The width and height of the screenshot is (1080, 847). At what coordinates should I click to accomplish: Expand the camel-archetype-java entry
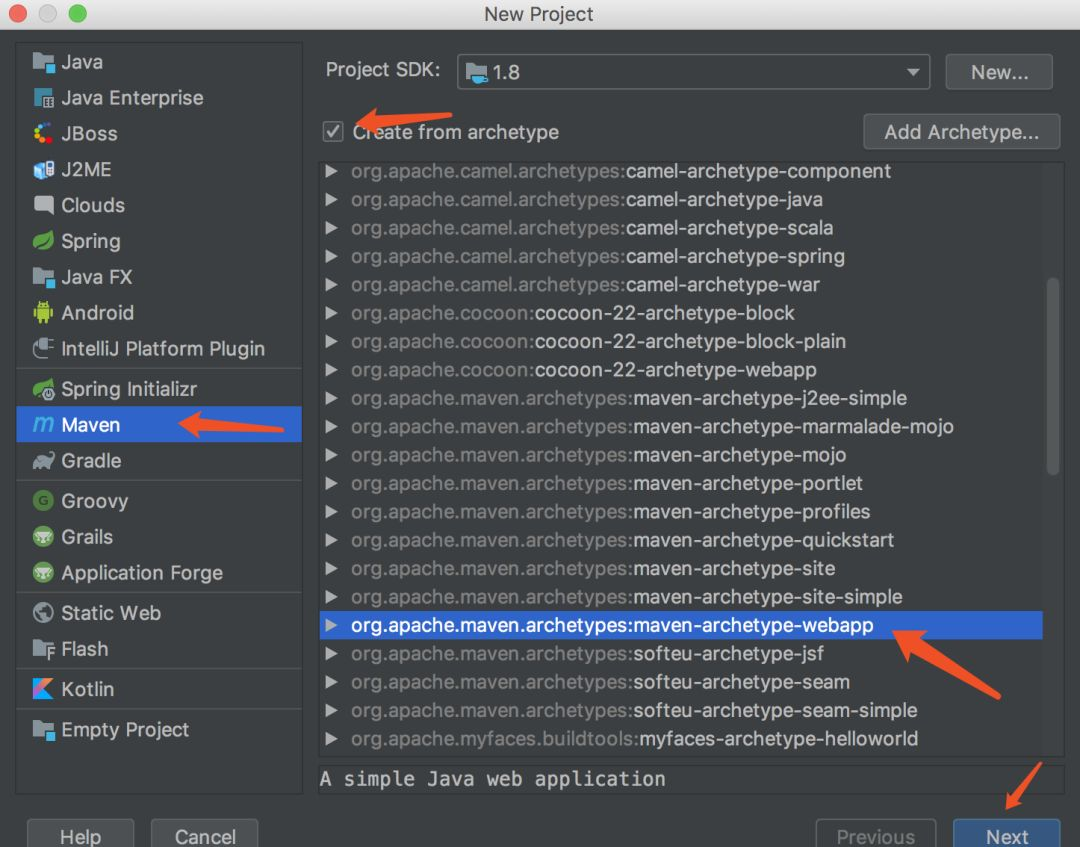331,199
